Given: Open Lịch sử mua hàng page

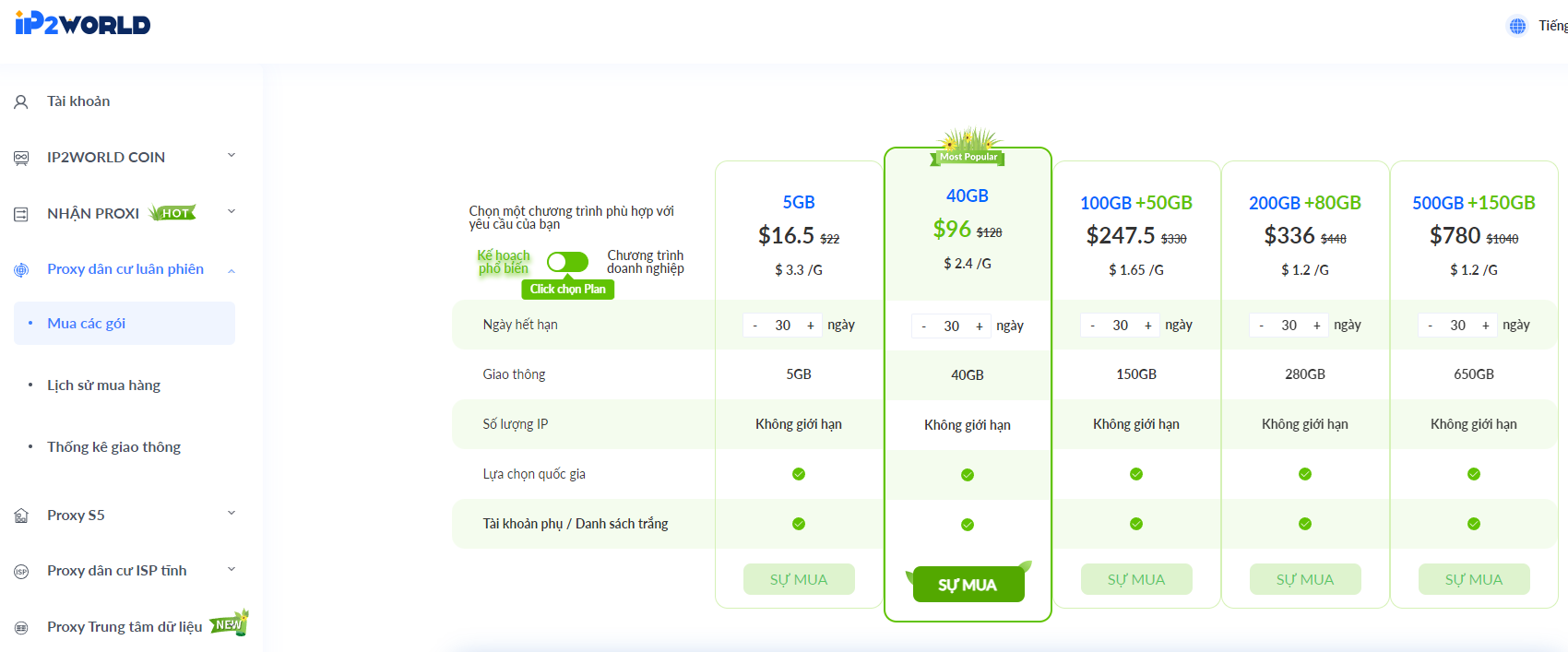Looking at the screenshot, I should click(x=104, y=385).
